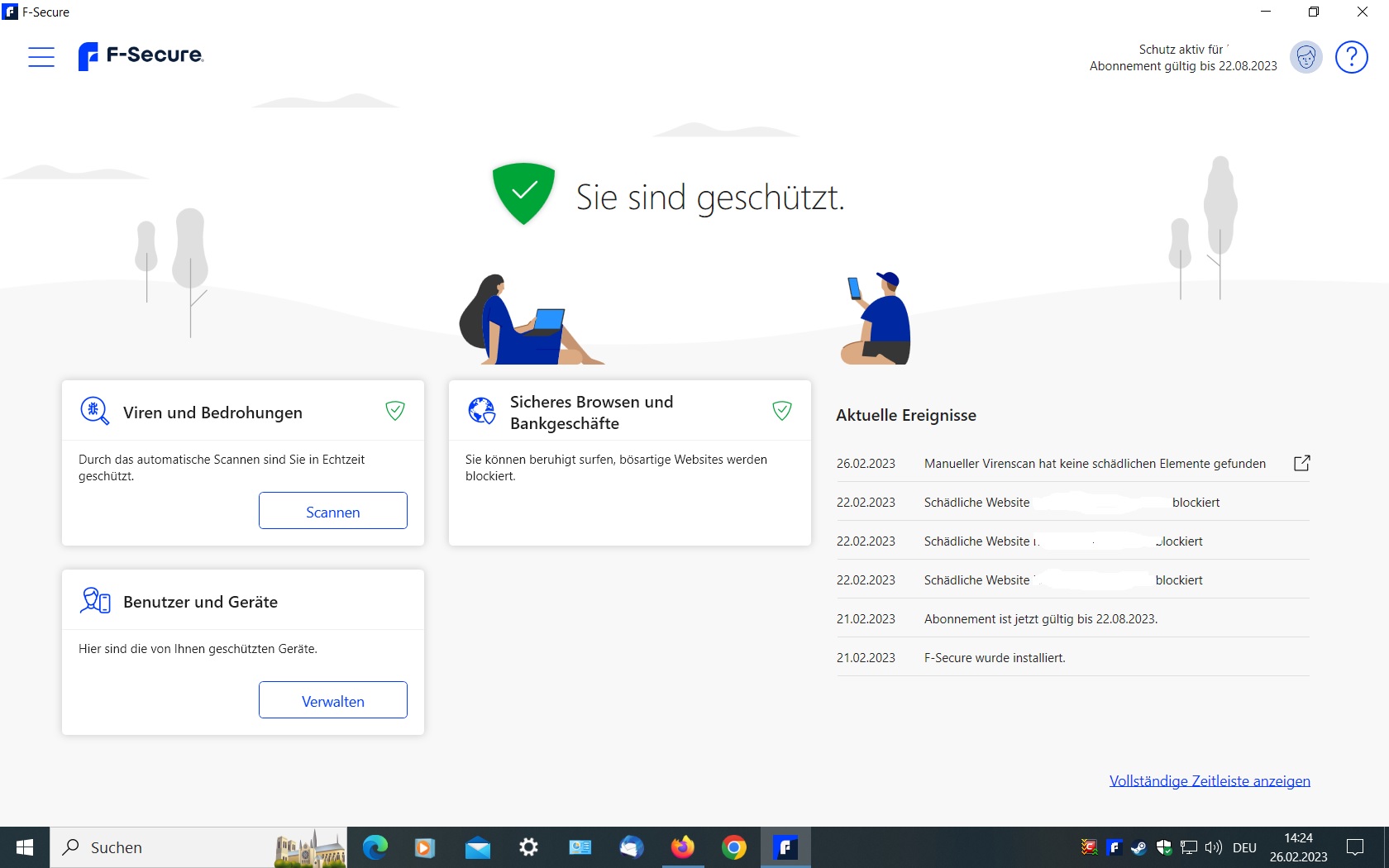This screenshot has width=1389, height=868.
Task: Open Settings gear from taskbar
Action: [528, 847]
